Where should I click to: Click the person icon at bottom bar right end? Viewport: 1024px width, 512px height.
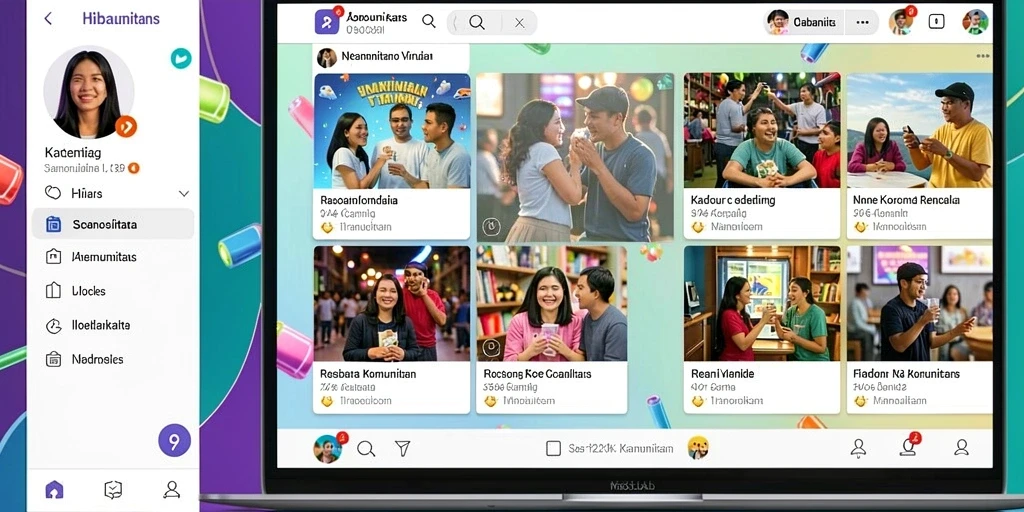[x=961, y=447]
